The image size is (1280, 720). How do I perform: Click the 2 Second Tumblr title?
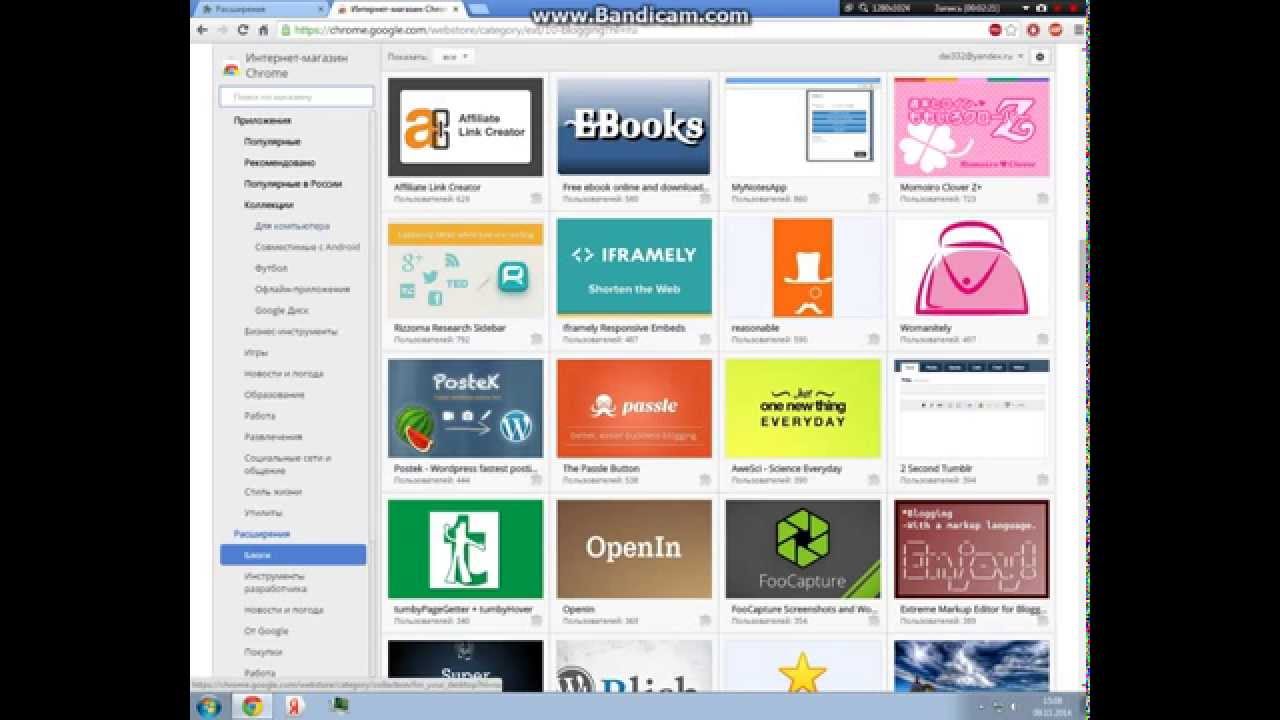pos(936,468)
